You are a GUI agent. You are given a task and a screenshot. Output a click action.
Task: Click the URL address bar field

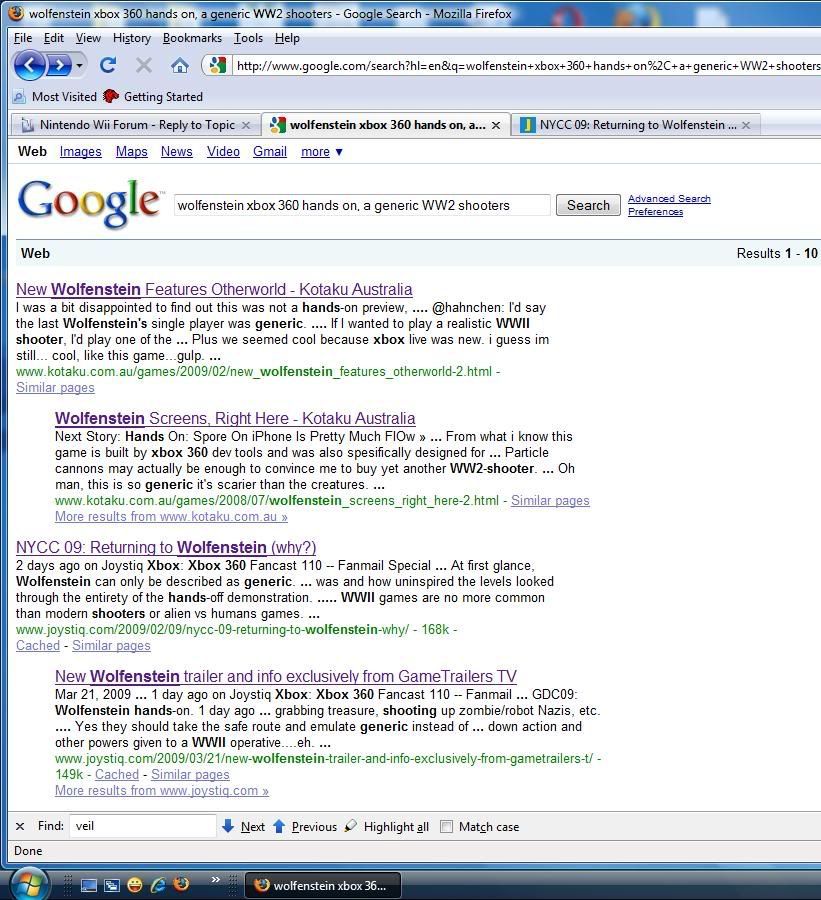click(528, 65)
